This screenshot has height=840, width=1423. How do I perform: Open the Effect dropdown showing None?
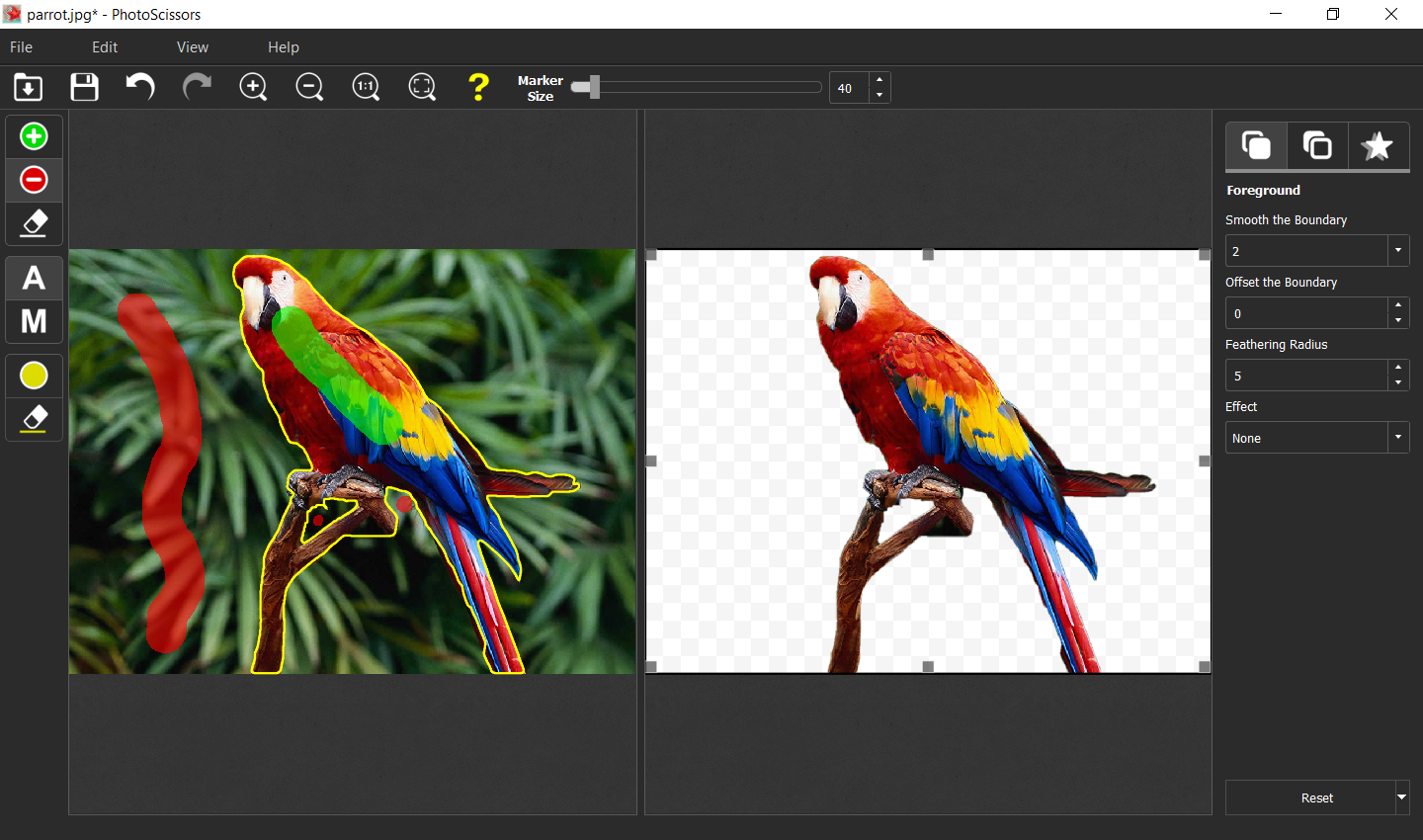coord(1398,437)
